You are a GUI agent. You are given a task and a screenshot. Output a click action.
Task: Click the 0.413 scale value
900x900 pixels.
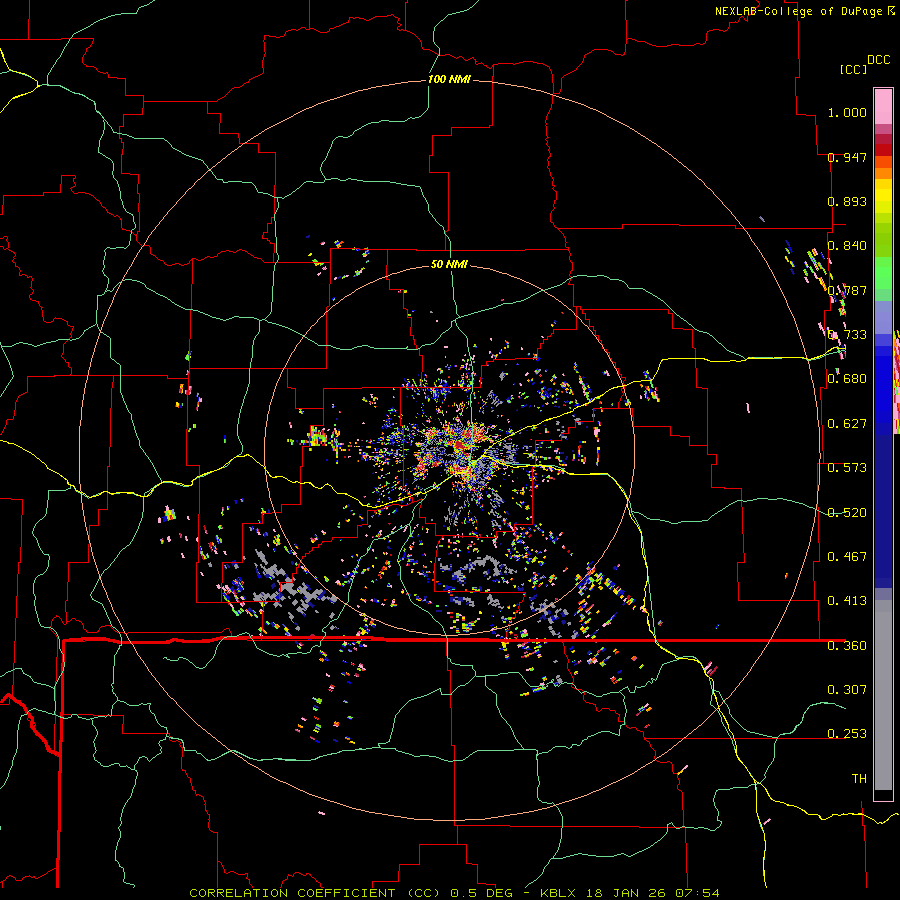847,601
